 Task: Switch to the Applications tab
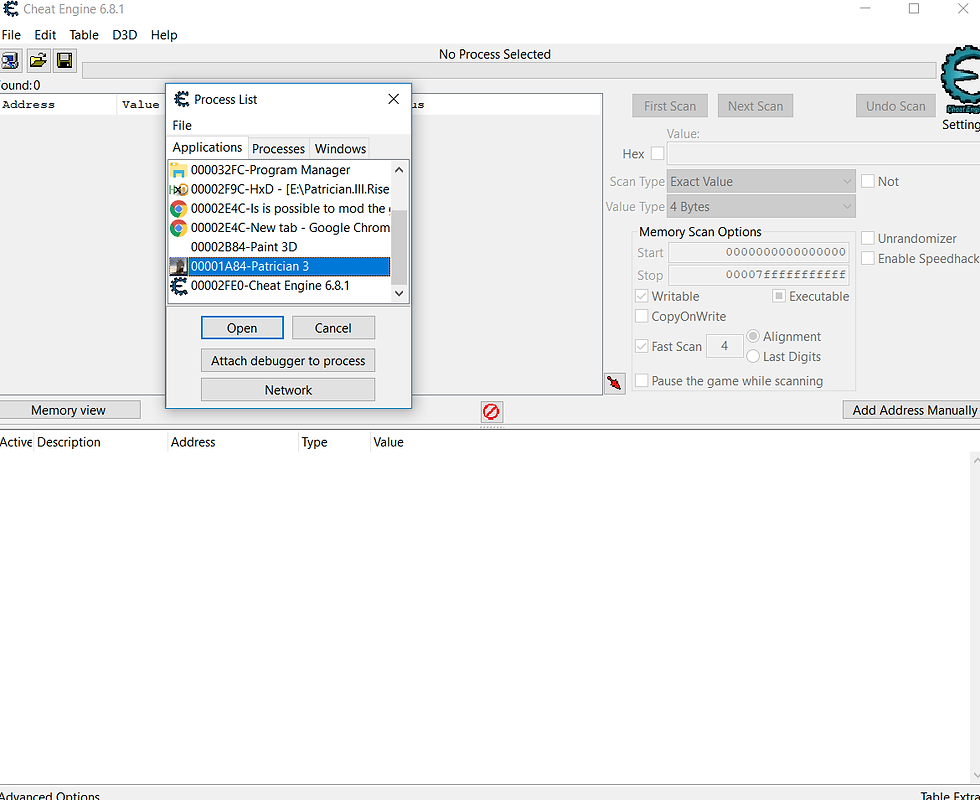click(208, 148)
